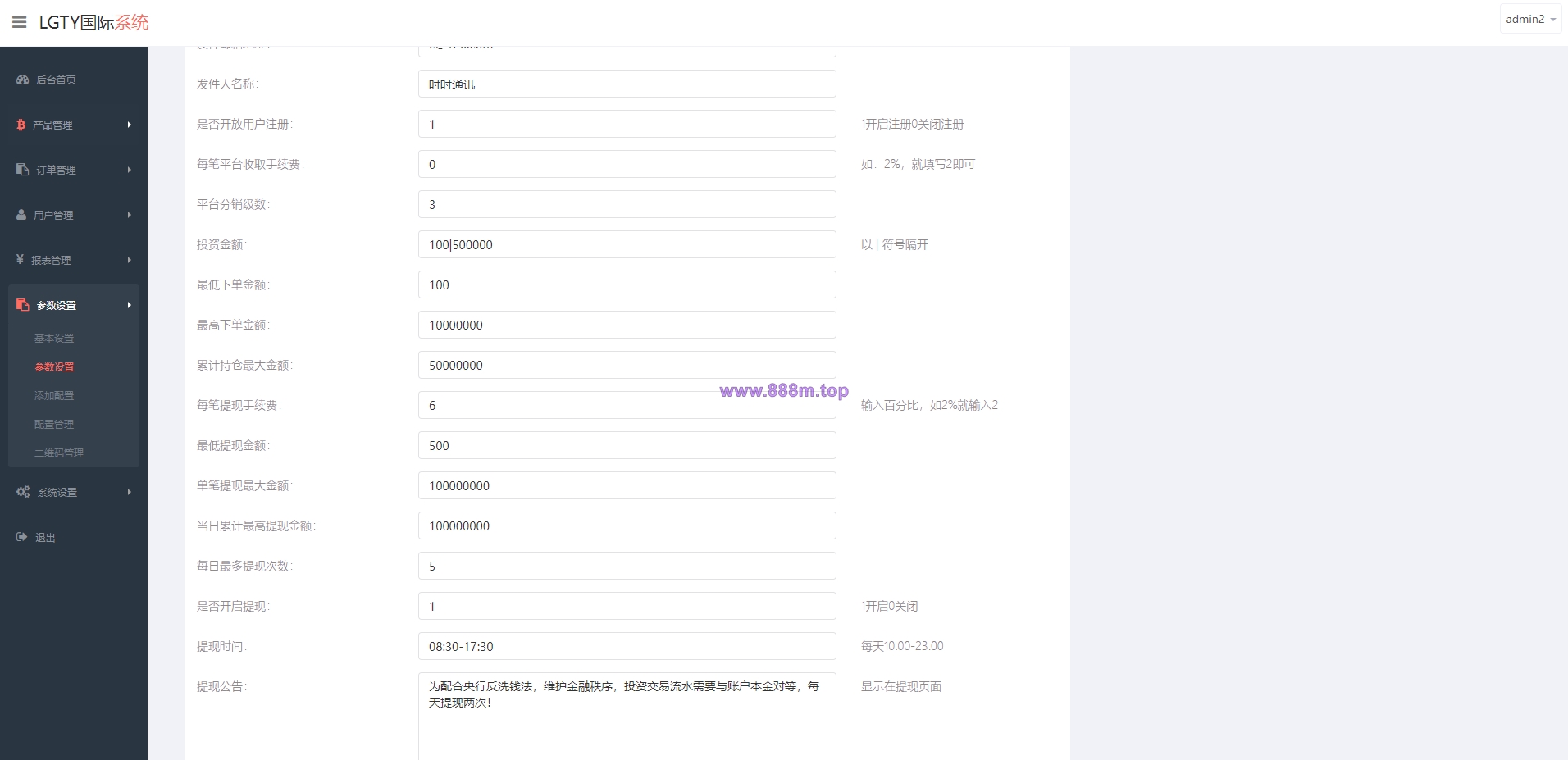Click the 每日最多提现次数 input field

pyautogui.click(x=627, y=566)
